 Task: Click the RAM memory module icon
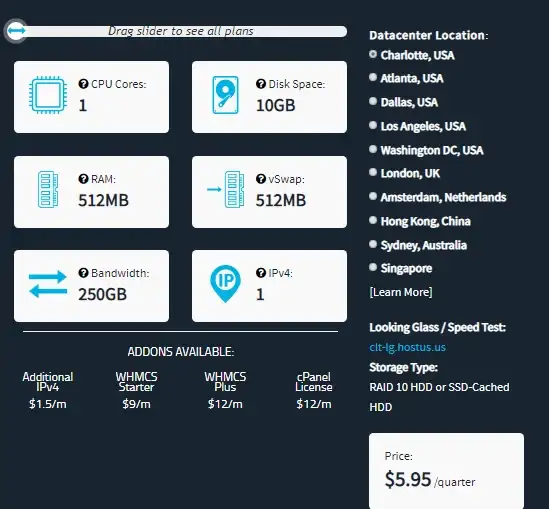(x=48, y=189)
